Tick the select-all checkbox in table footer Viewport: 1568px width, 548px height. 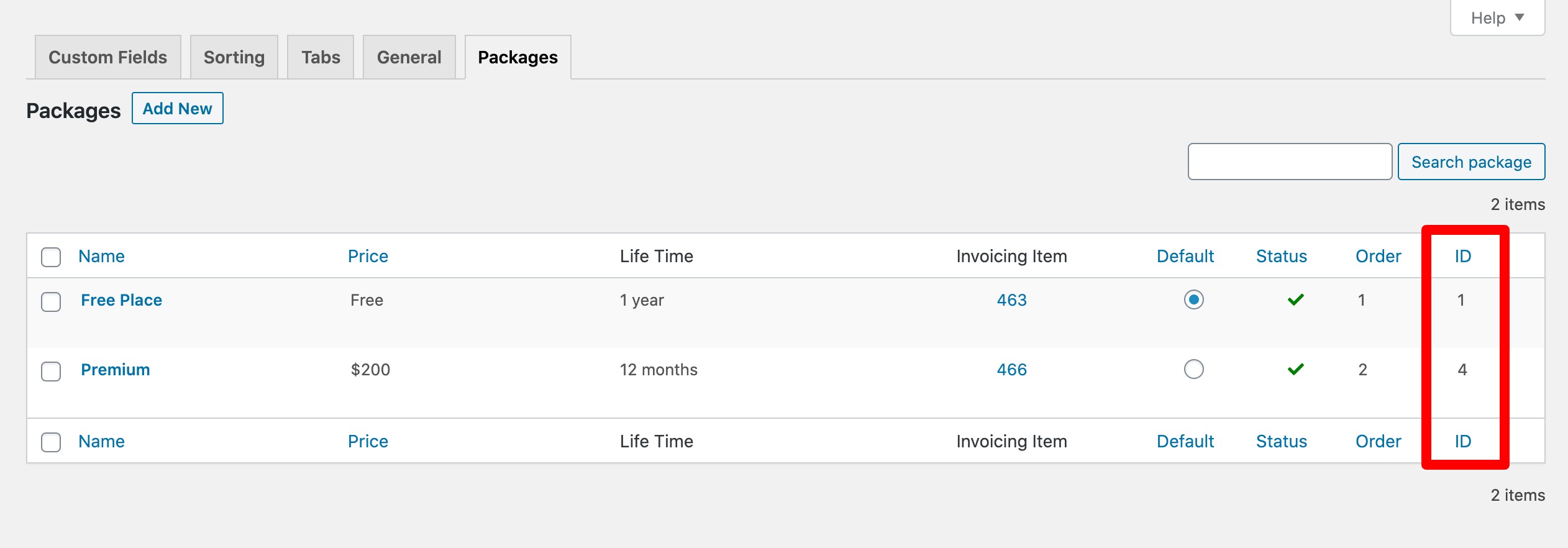coord(51,442)
